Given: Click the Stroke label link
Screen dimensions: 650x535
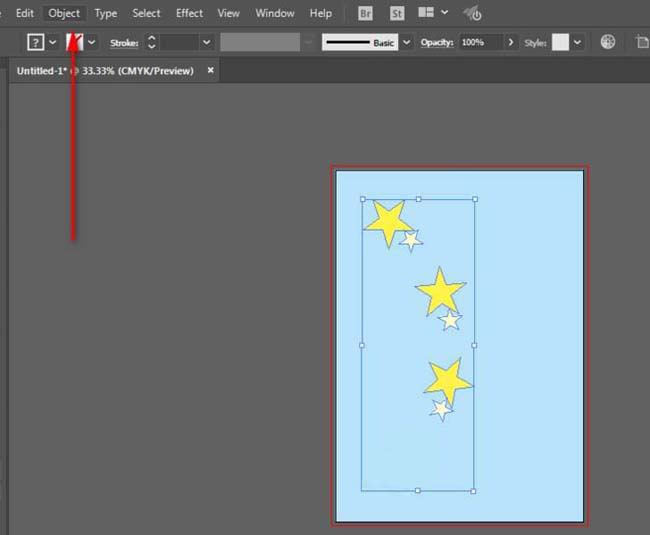Looking at the screenshot, I should (x=124, y=43).
